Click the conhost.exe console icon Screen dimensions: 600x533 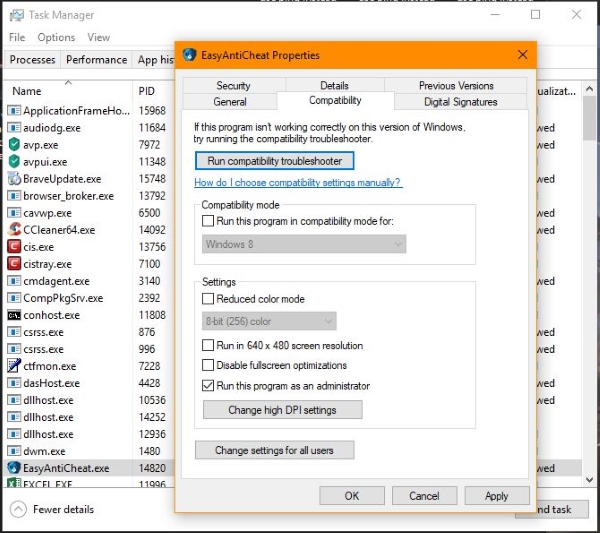pos(14,315)
